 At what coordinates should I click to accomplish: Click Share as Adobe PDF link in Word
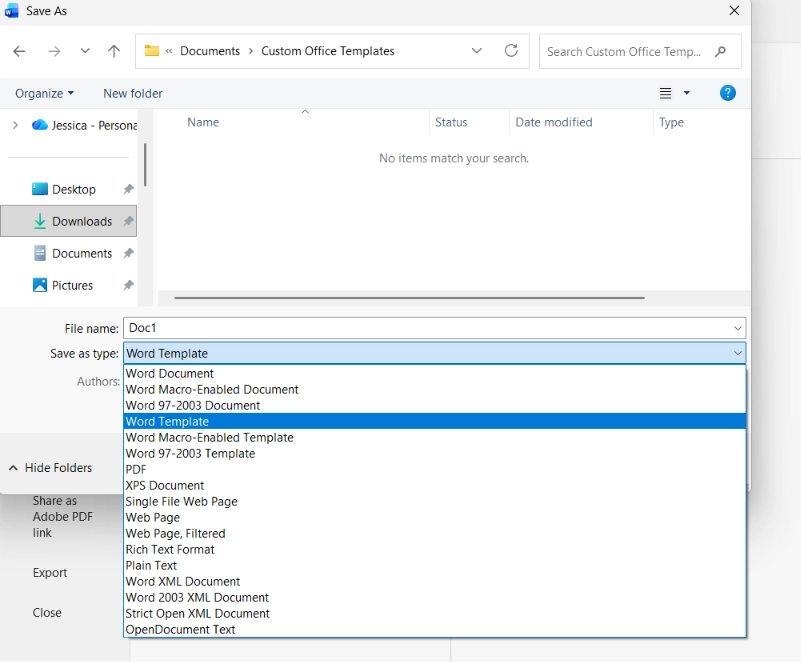(62, 516)
